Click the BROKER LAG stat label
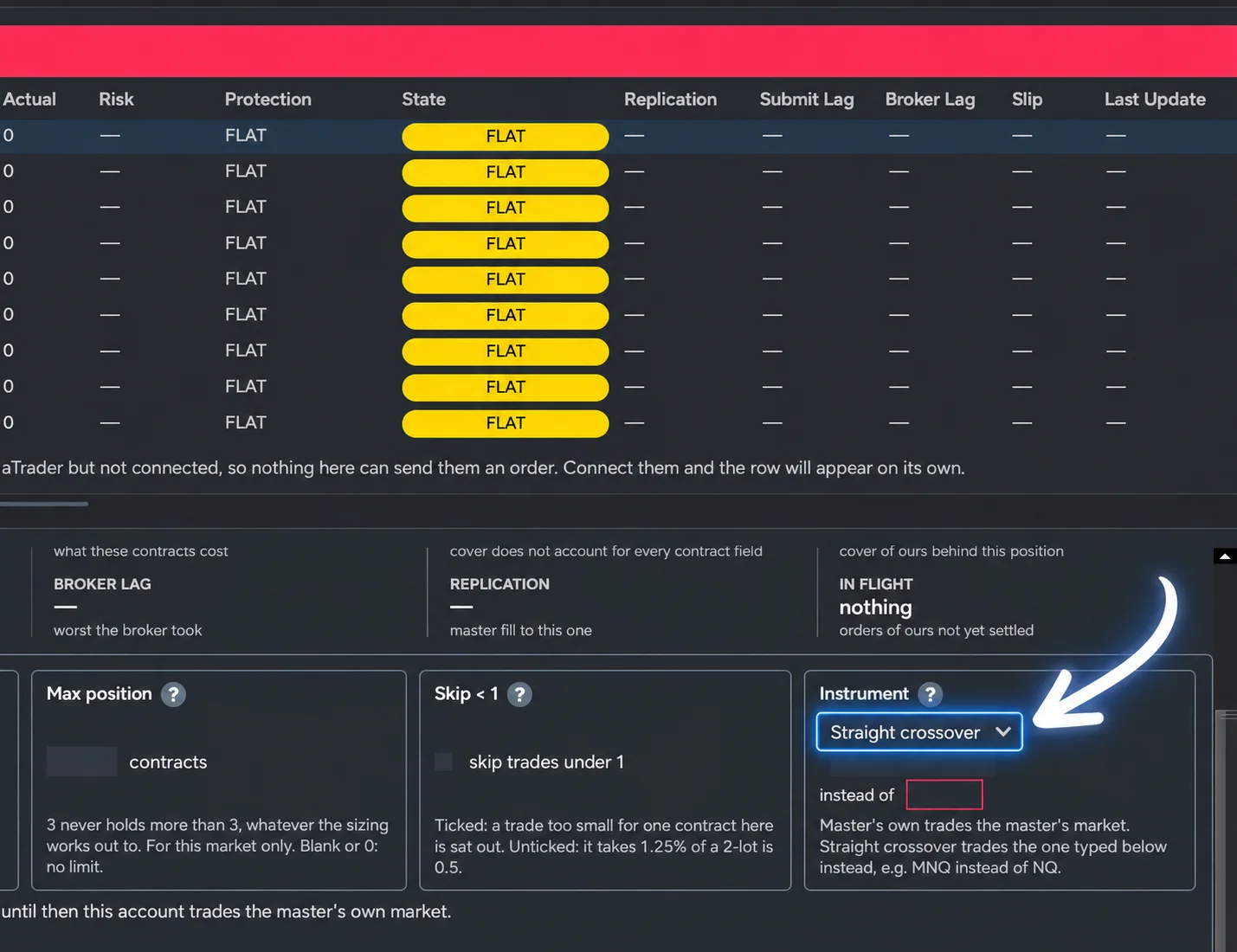Screen dimensions: 1237x952 pyautogui.click(x=102, y=584)
